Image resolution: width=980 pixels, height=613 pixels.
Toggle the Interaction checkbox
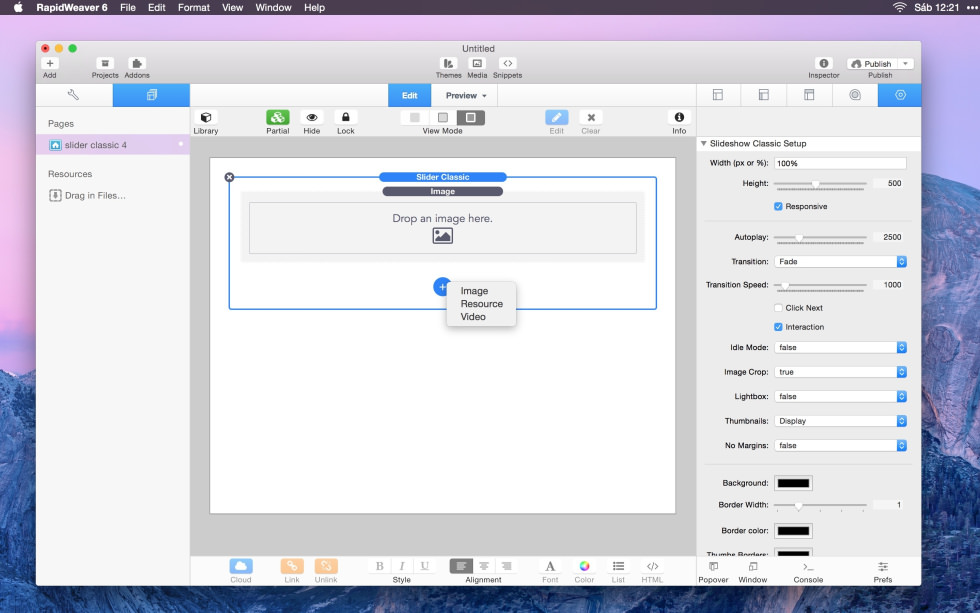(x=778, y=327)
